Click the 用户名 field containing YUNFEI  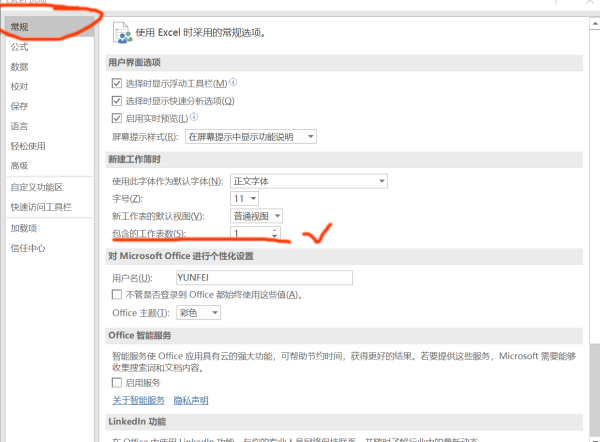pyautogui.click(x=264, y=277)
